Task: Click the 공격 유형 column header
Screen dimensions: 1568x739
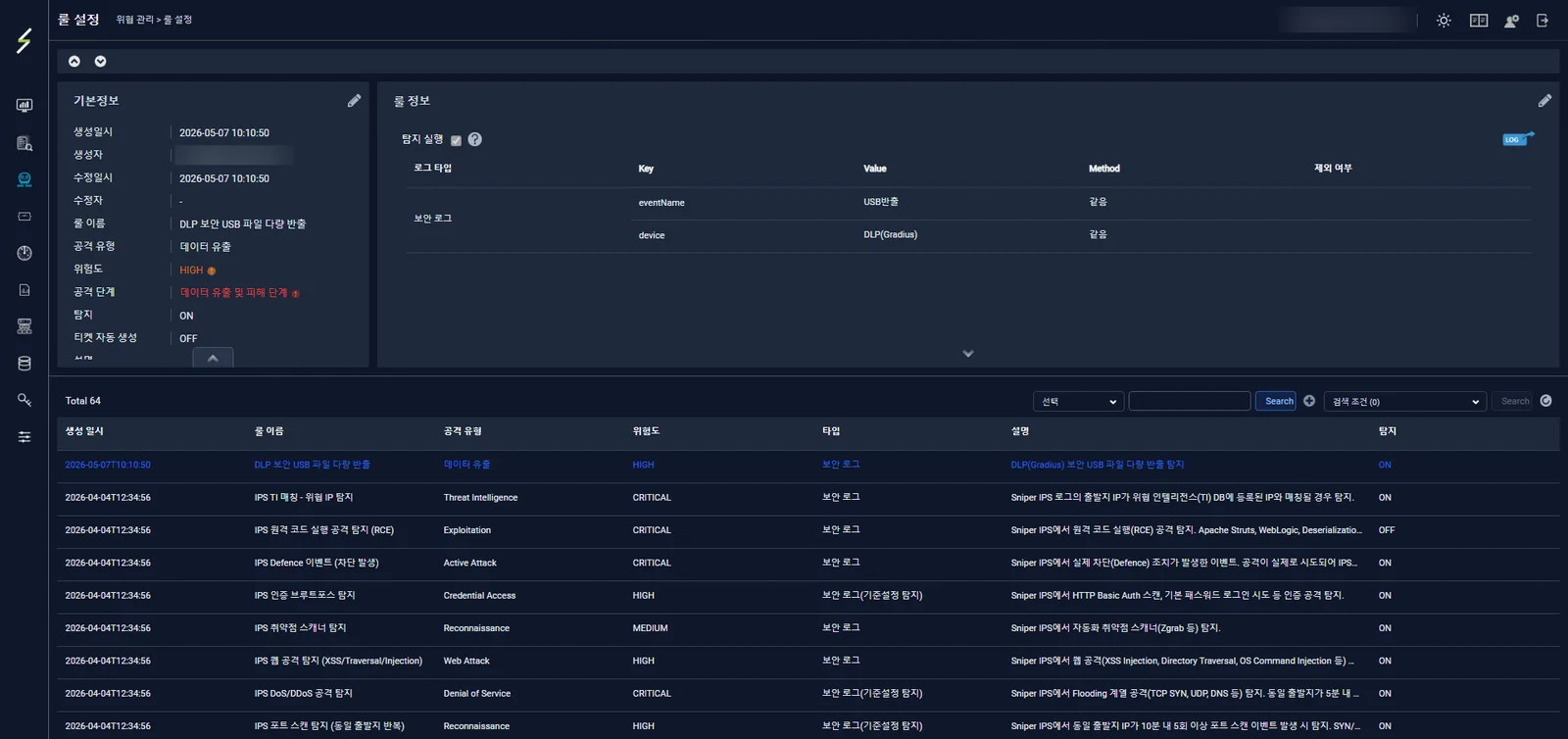Action: (463, 431)
